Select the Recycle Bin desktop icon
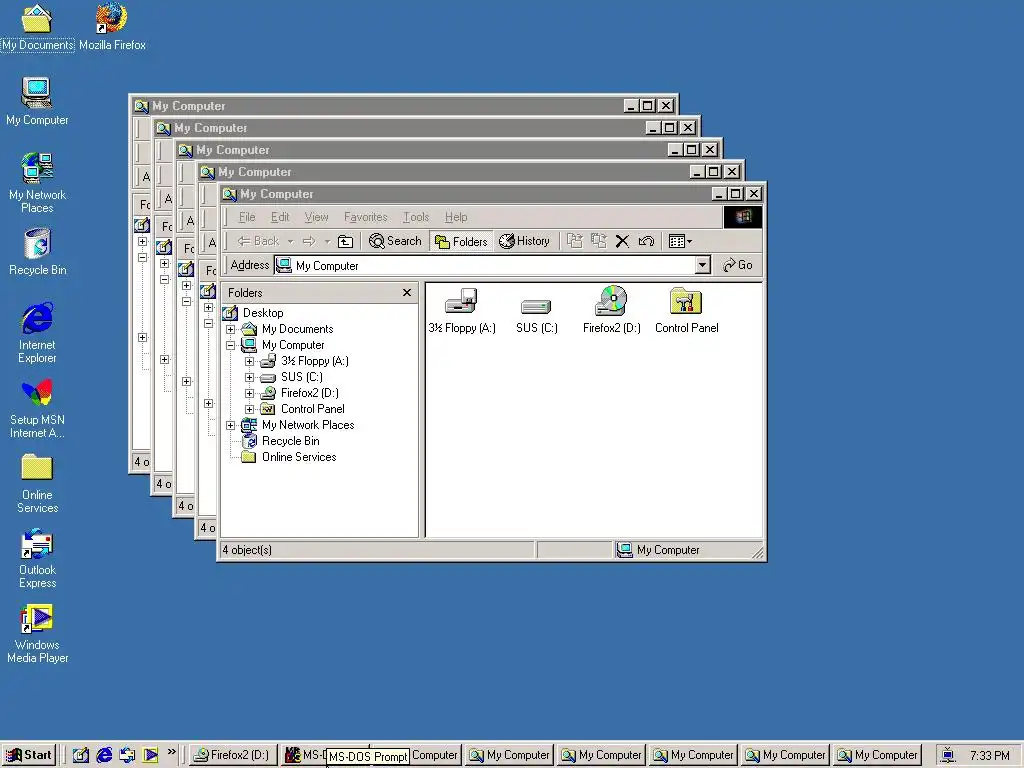 [x=37, y=251]
